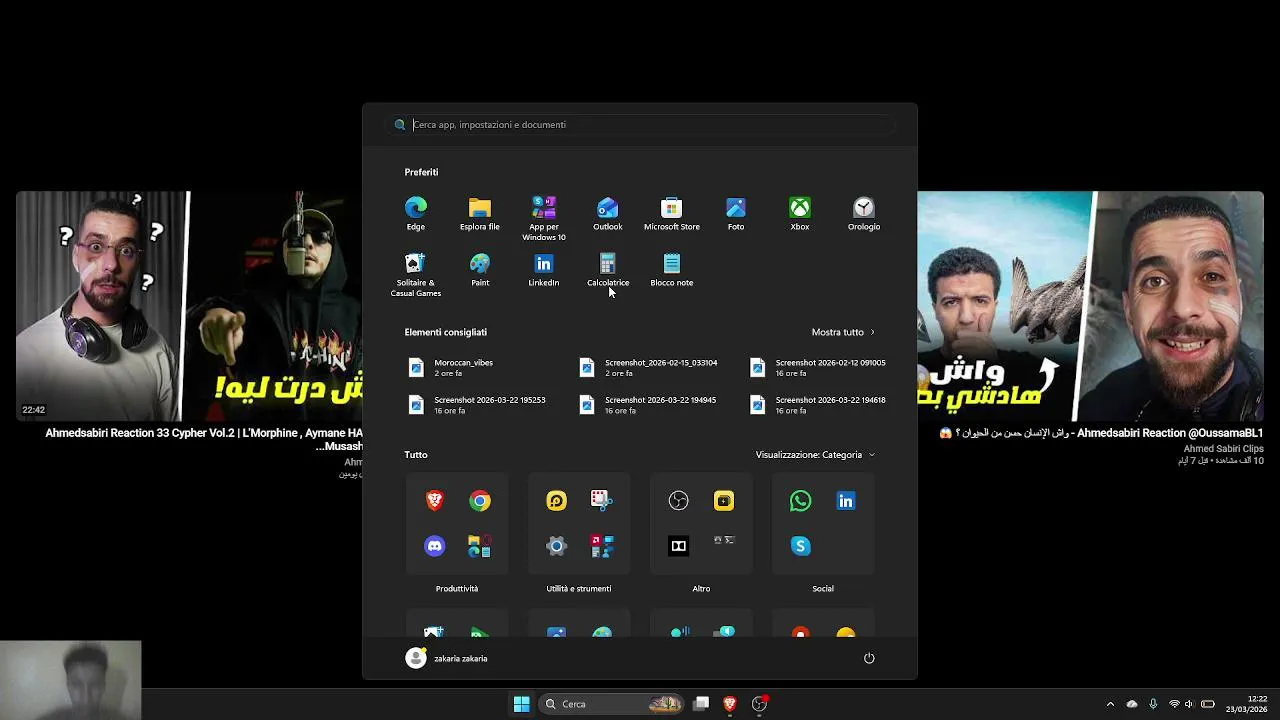
Task: Launch Discord in Produttività group
Action: 435,546
